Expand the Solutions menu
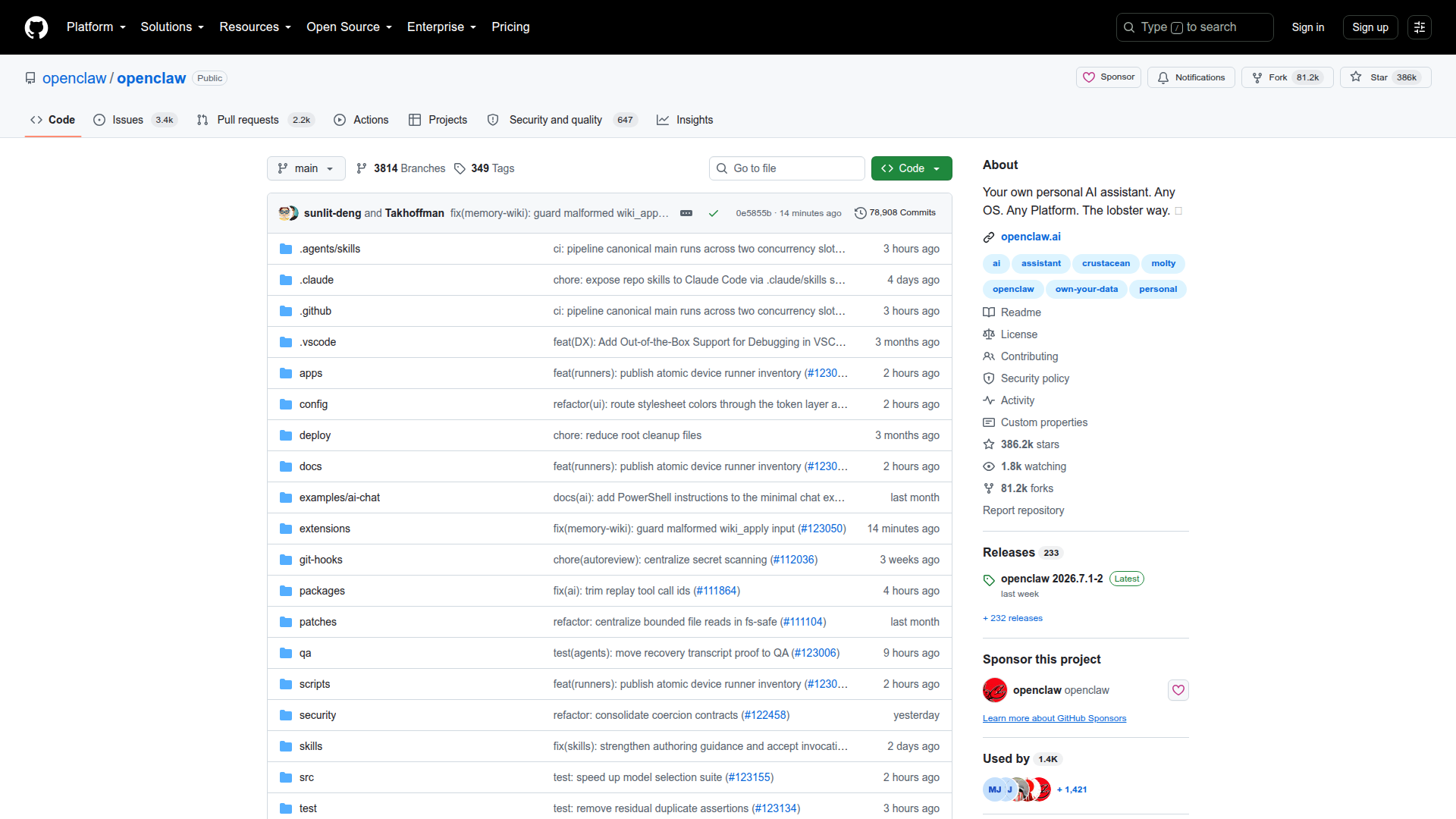Screen dimensions: 1456x819 click(172, 27)
